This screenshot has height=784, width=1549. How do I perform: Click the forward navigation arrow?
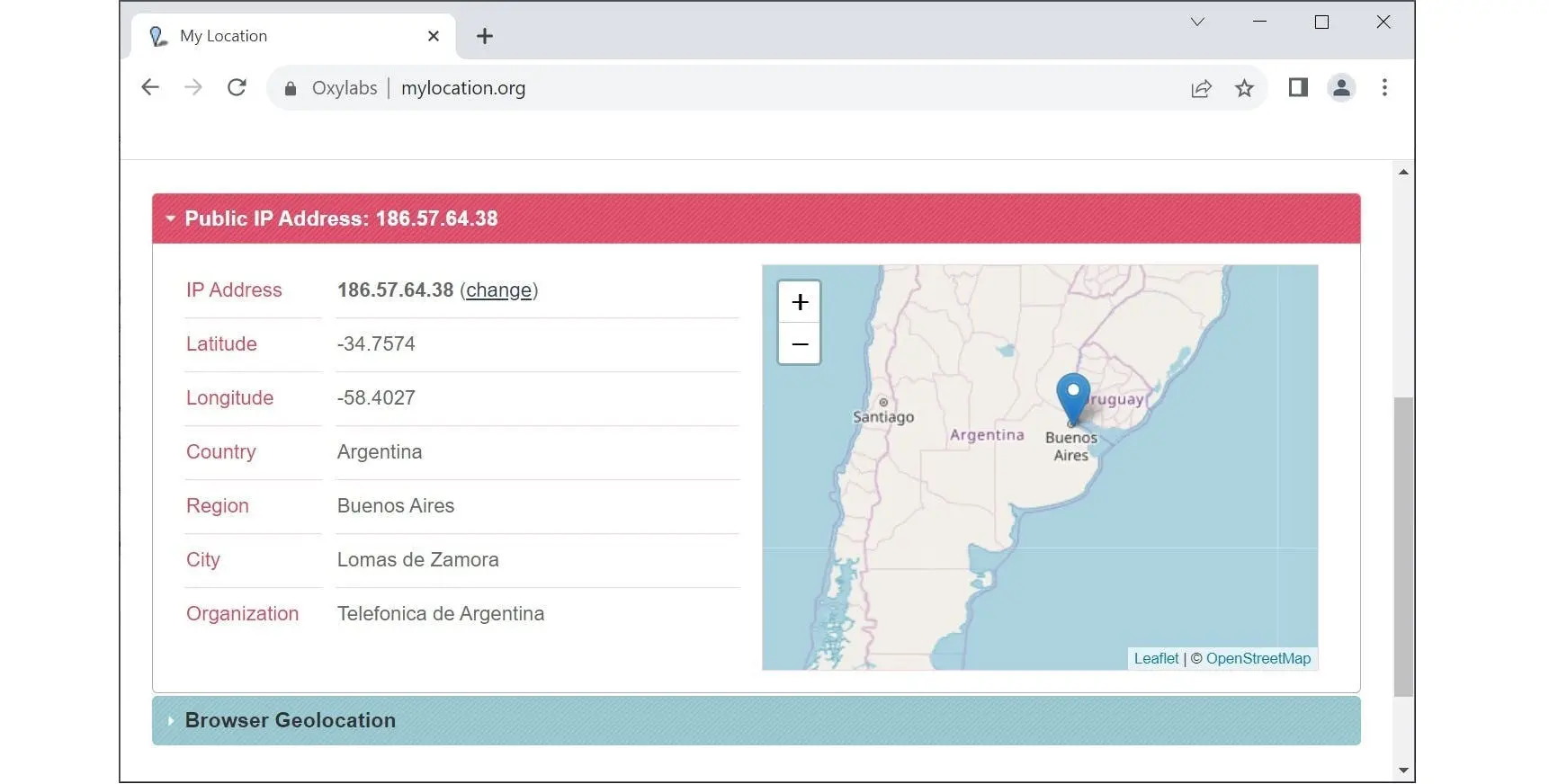193,87
